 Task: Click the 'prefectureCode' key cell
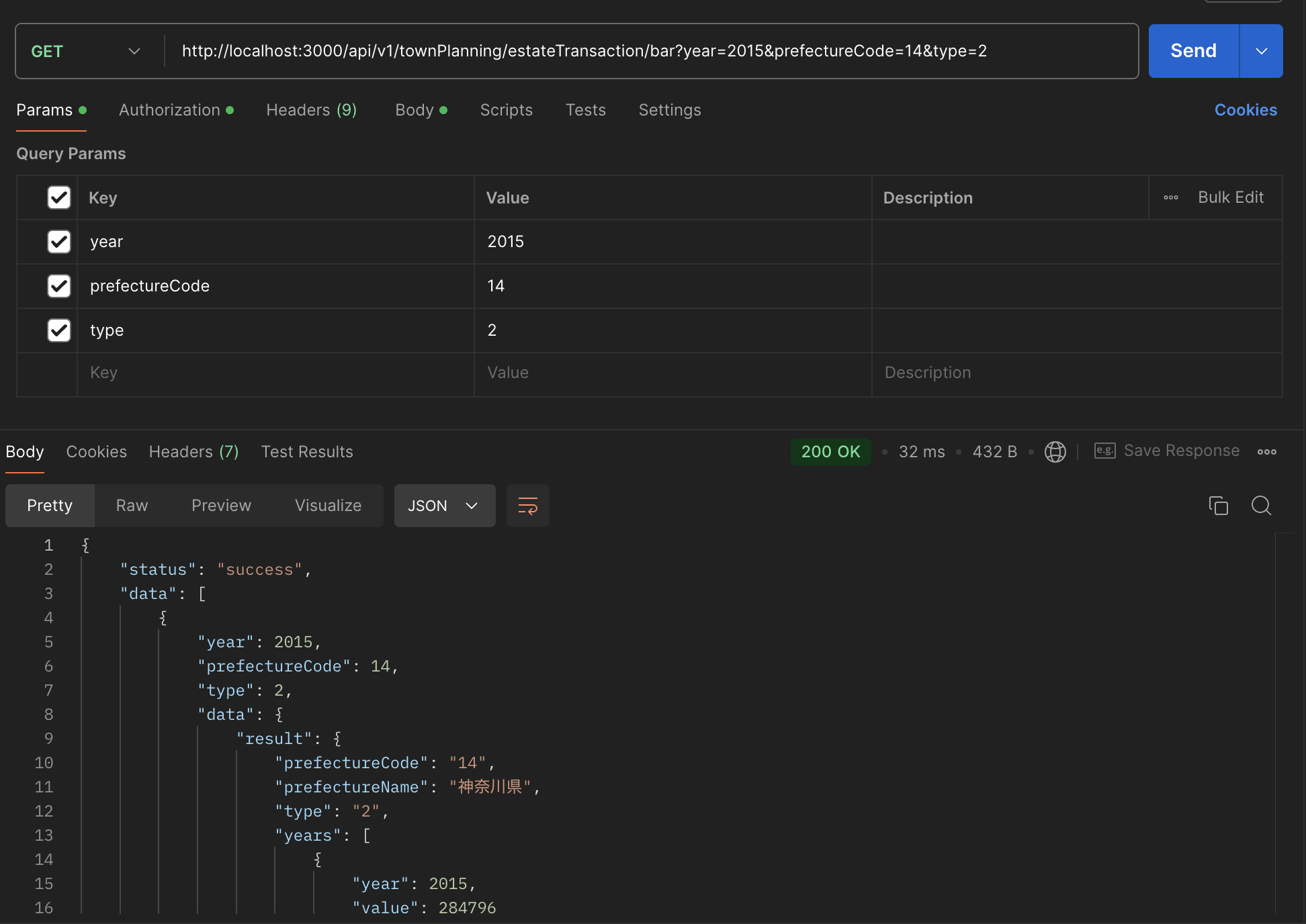(x=275, y=286)
